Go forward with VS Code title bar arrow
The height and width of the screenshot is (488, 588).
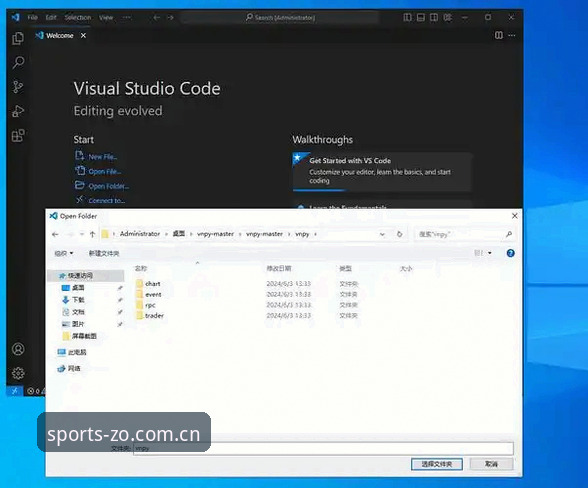(170, 17)
